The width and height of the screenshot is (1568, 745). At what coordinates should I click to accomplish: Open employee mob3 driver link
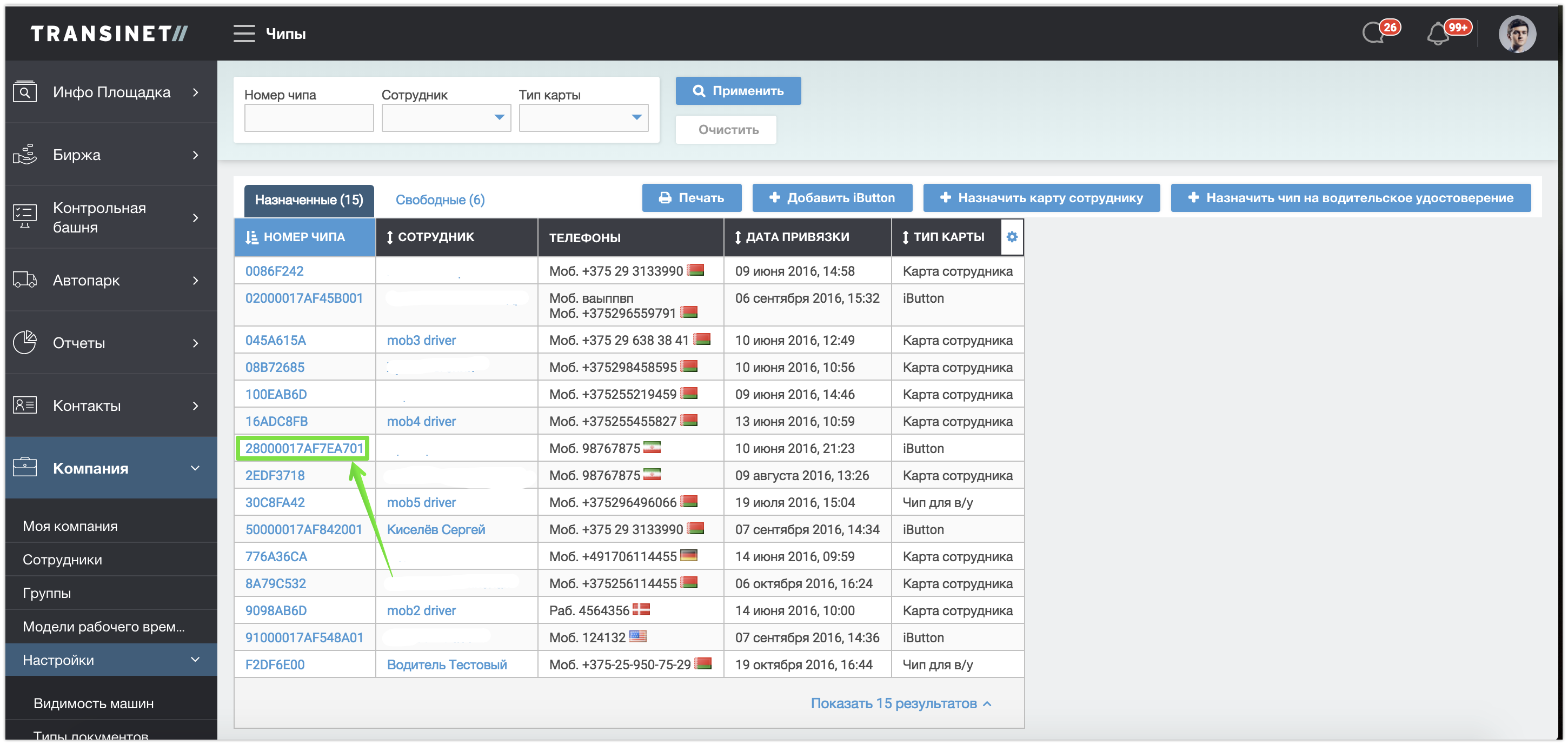(x=421, y=340)
